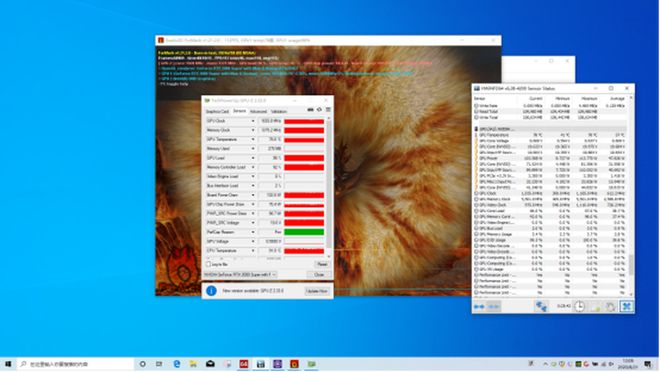The image size is (660, 372).
Task: Open Microsoft Edge from the taskbar
Action: tap(176, 364)
